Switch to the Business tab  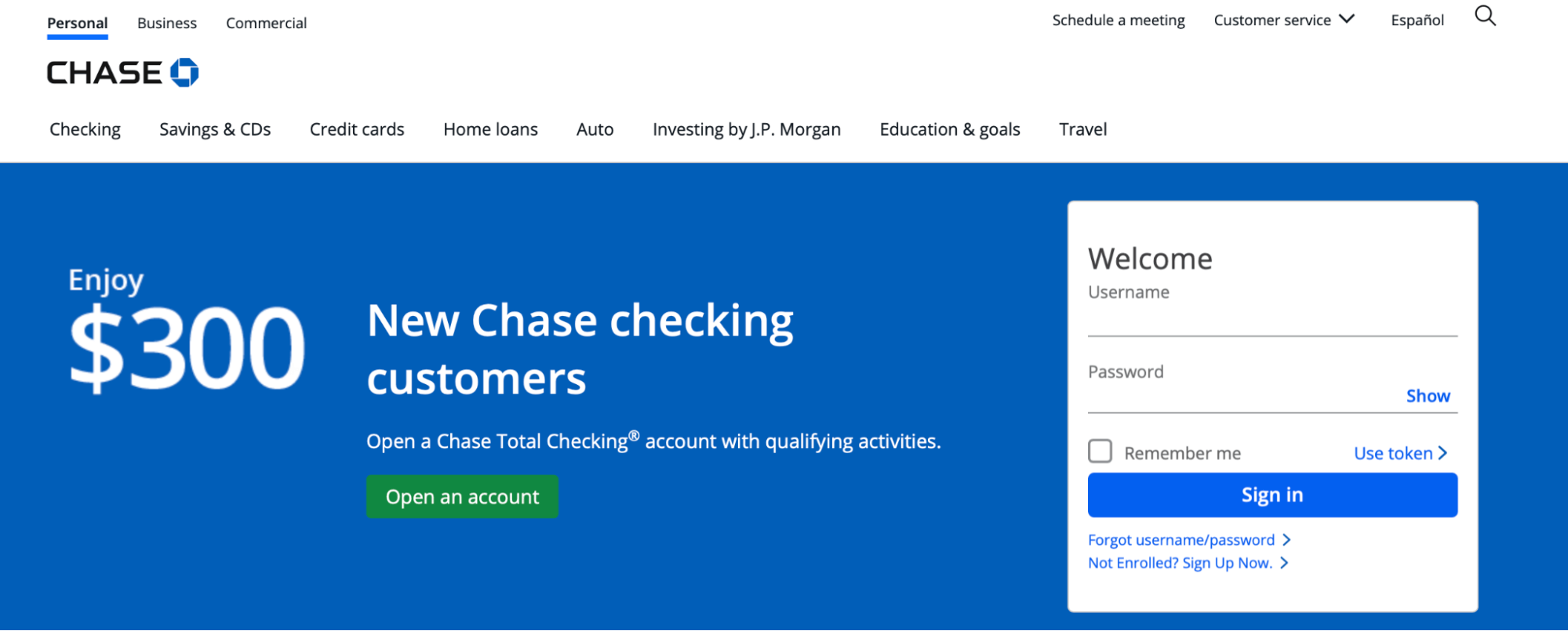click(166, 23)
